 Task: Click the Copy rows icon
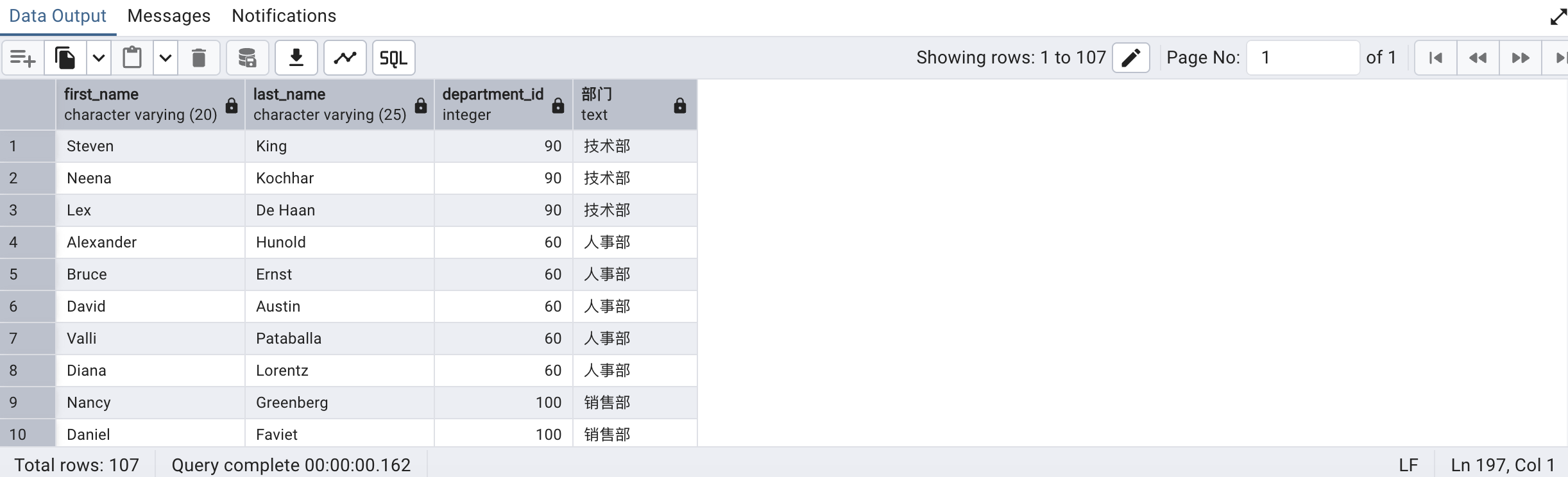click(x=65, y=58)
